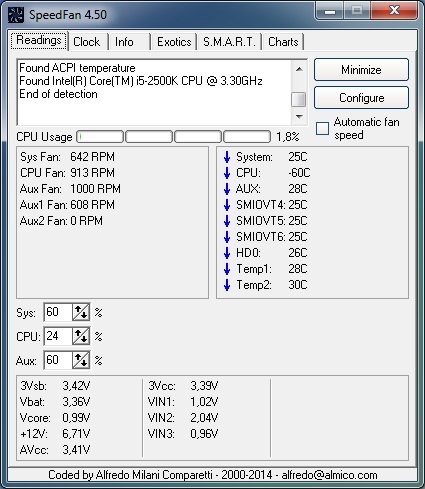Click the Aux fan speed spinner arrows
Viewport: 425px width, 489px height.
point(81,360)
